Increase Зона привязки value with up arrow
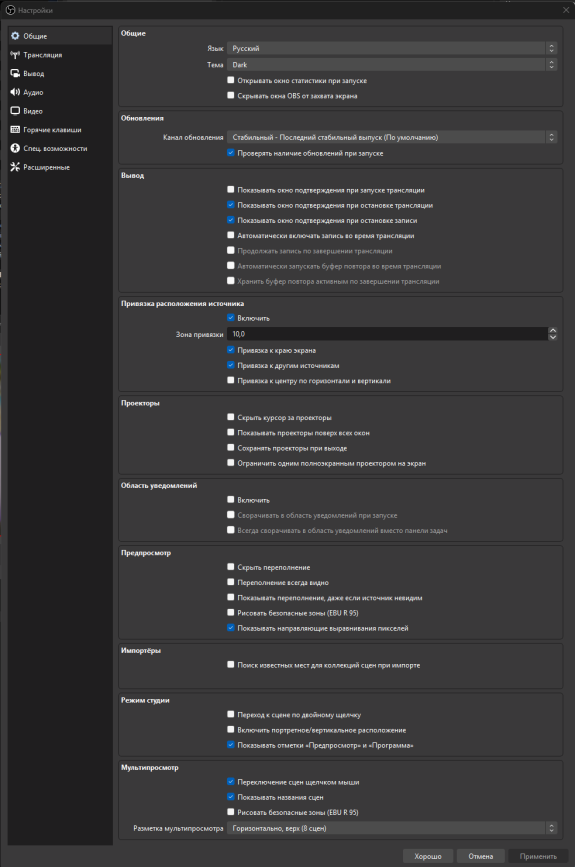The width and height of the screenshot is (575, 867). coord(552,331)
